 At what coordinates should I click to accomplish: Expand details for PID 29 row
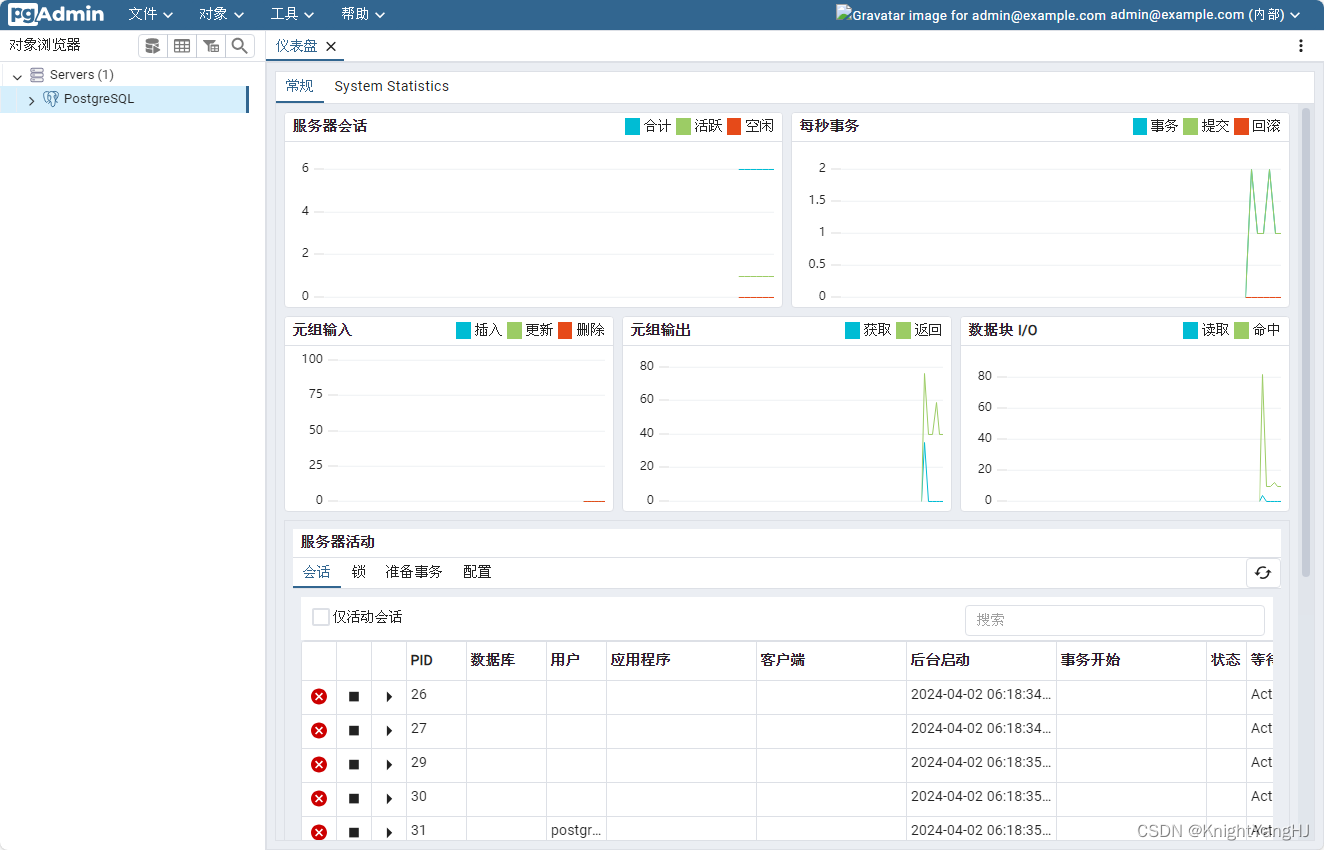tap(389, 765)
